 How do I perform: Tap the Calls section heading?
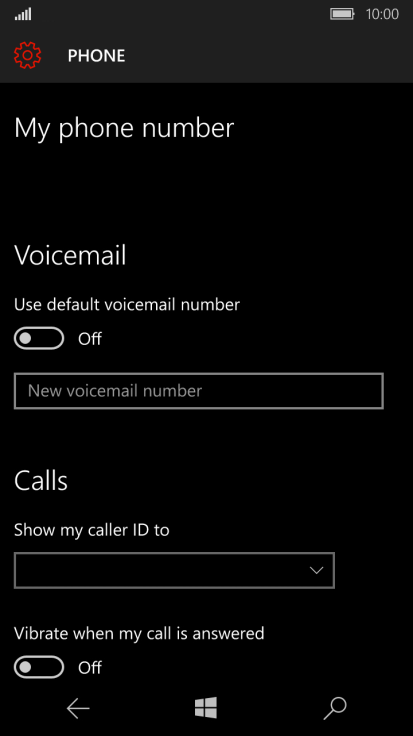click(x=41, y=481)
